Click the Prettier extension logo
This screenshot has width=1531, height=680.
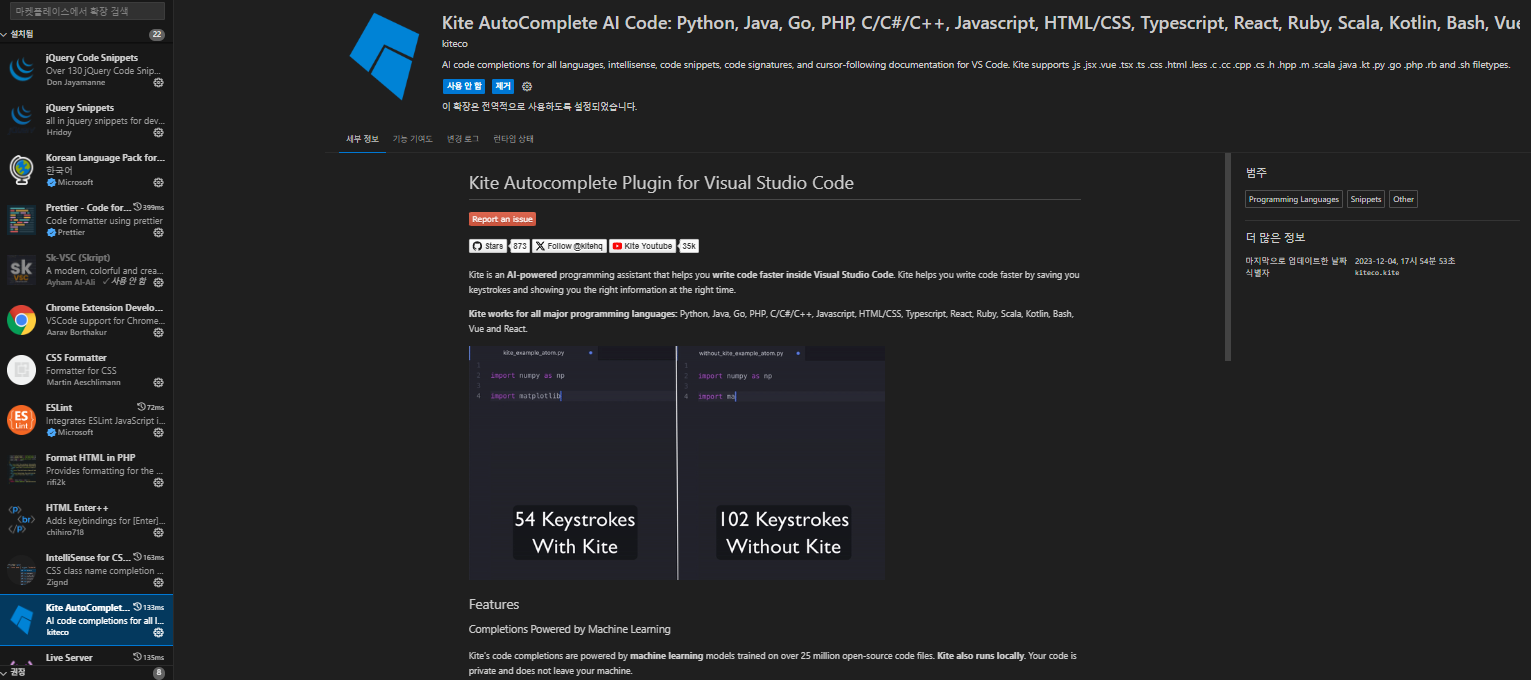coord(22,220)
